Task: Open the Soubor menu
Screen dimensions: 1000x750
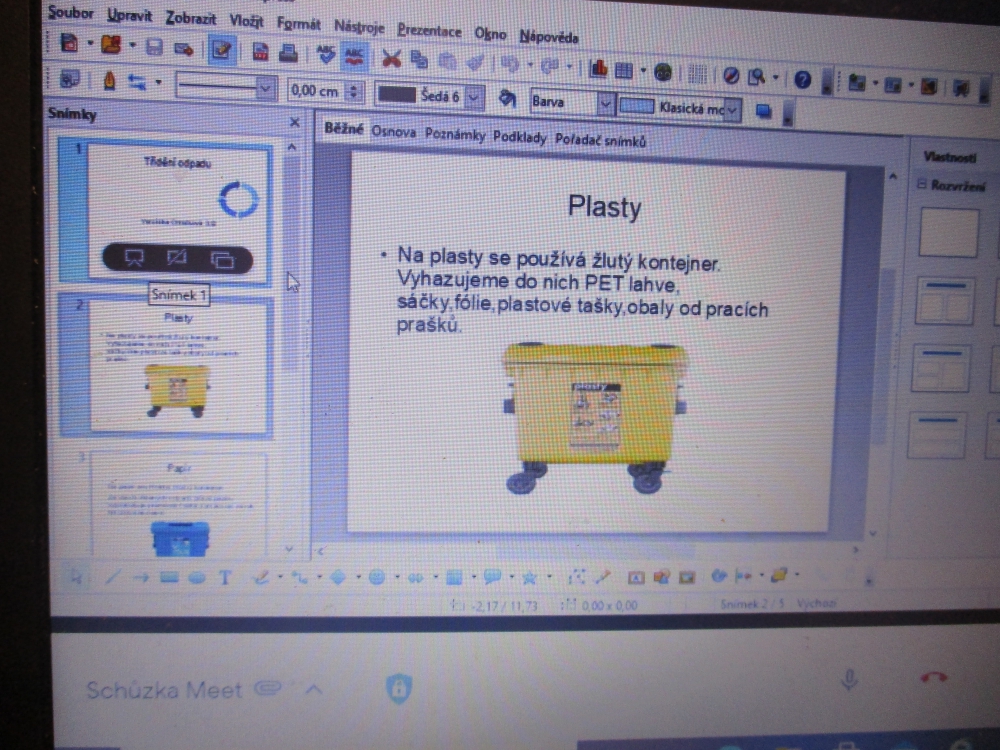Action: click(71, 13)
